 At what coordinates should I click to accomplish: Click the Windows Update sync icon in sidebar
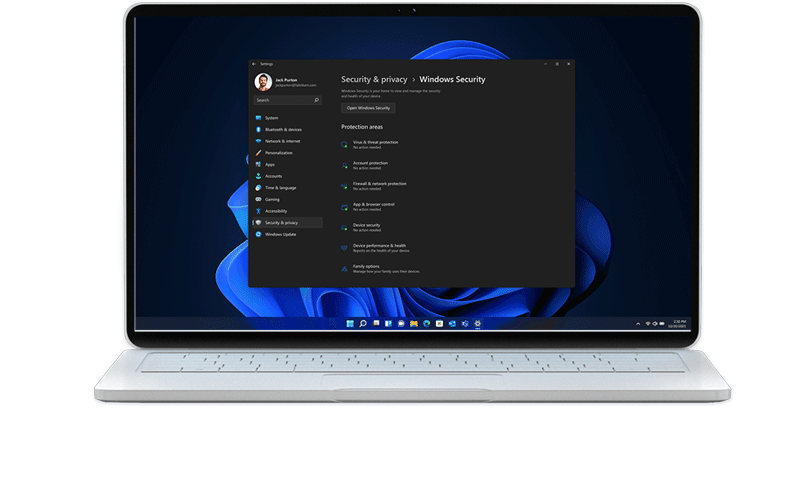[258, 234]
